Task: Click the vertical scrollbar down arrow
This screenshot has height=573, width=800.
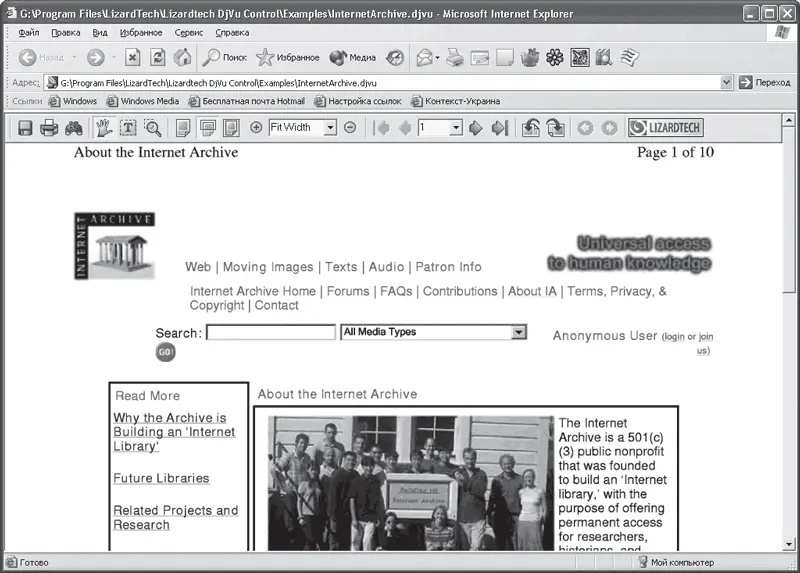Action: (789, 544)
